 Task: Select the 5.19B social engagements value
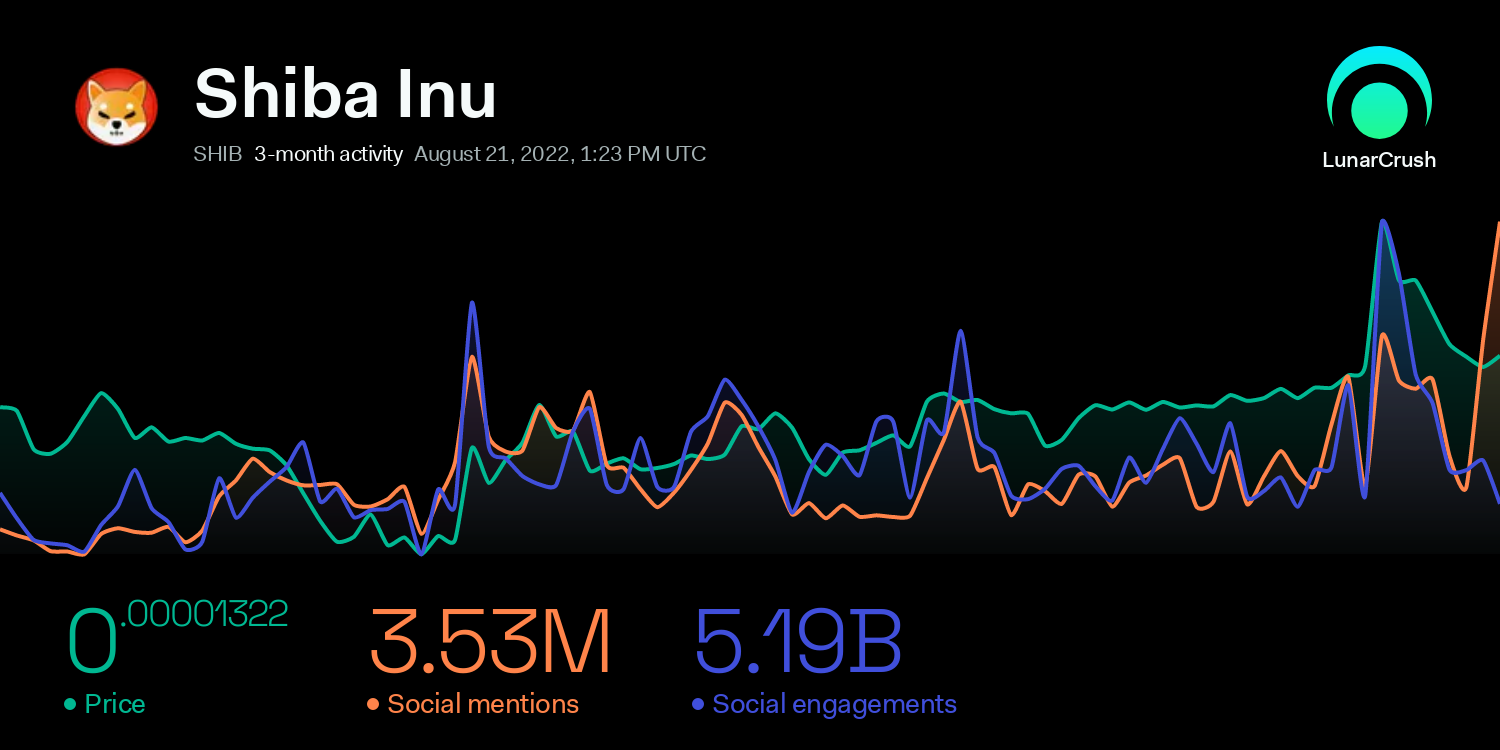798,642
